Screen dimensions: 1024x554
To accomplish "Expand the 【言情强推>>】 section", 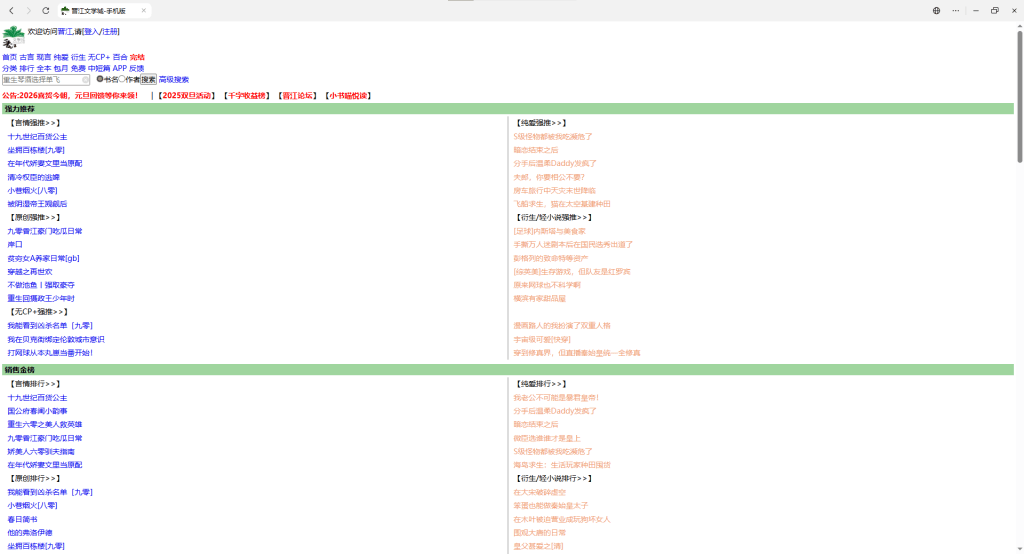I will (35, 123).
